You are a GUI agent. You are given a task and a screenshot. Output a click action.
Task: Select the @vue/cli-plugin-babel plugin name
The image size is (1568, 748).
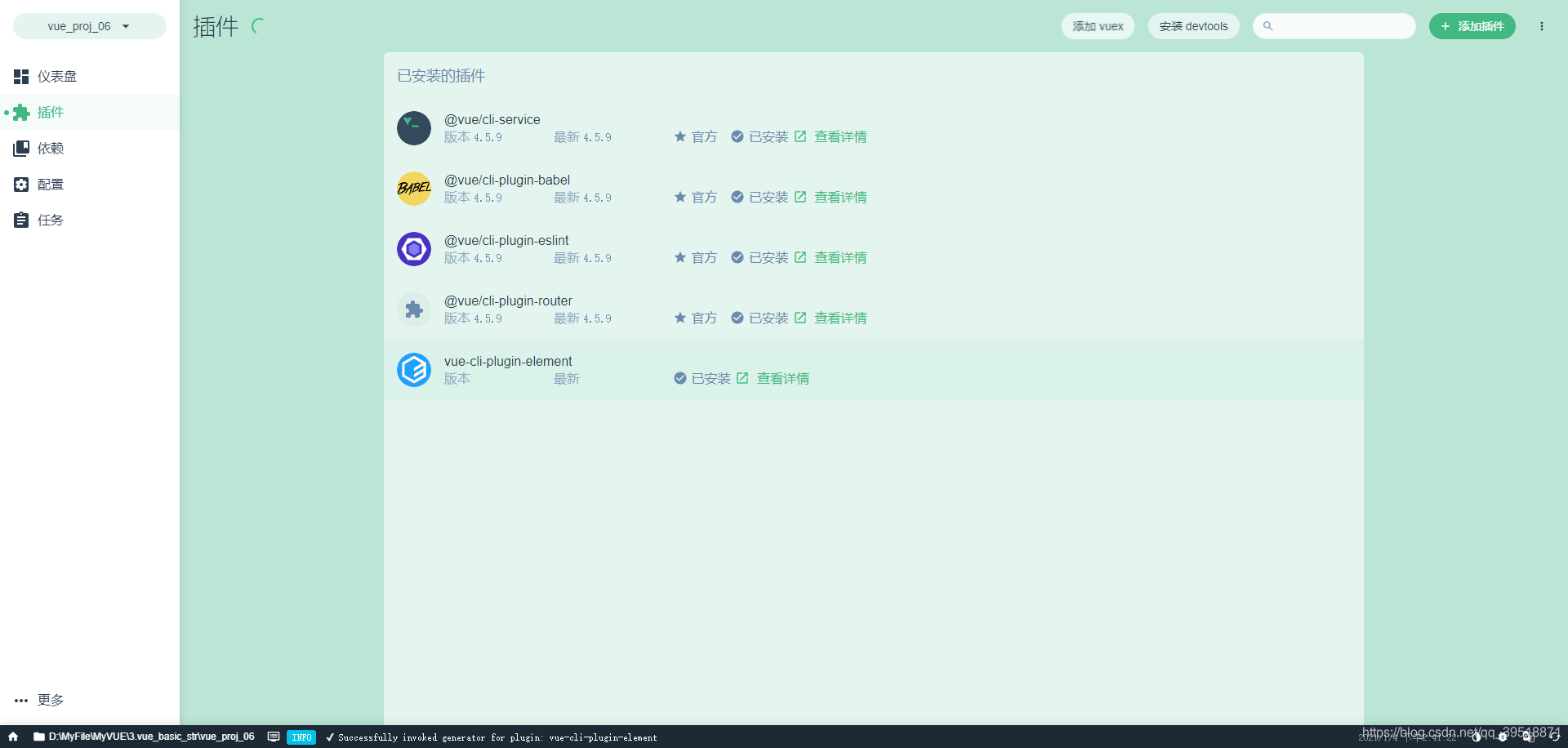point(507,180)
